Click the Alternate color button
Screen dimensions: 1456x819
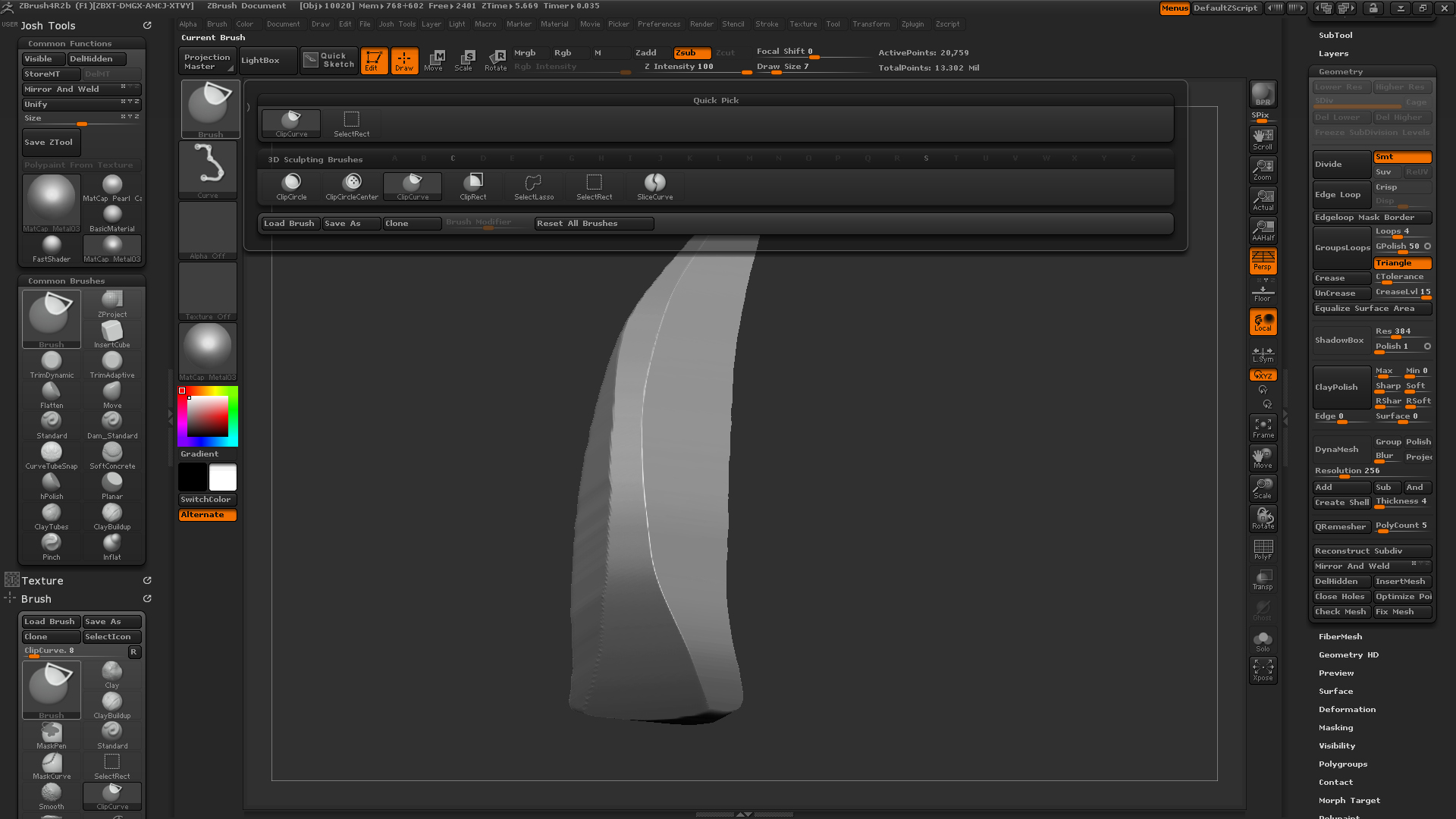click(208, 515)
